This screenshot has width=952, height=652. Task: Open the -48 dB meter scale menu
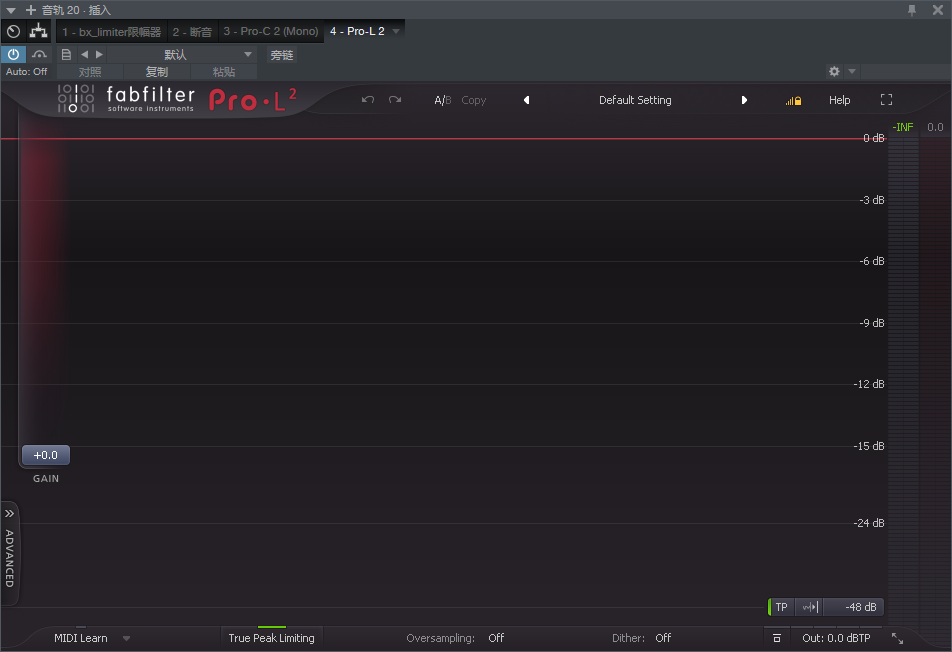click(855, 607)
